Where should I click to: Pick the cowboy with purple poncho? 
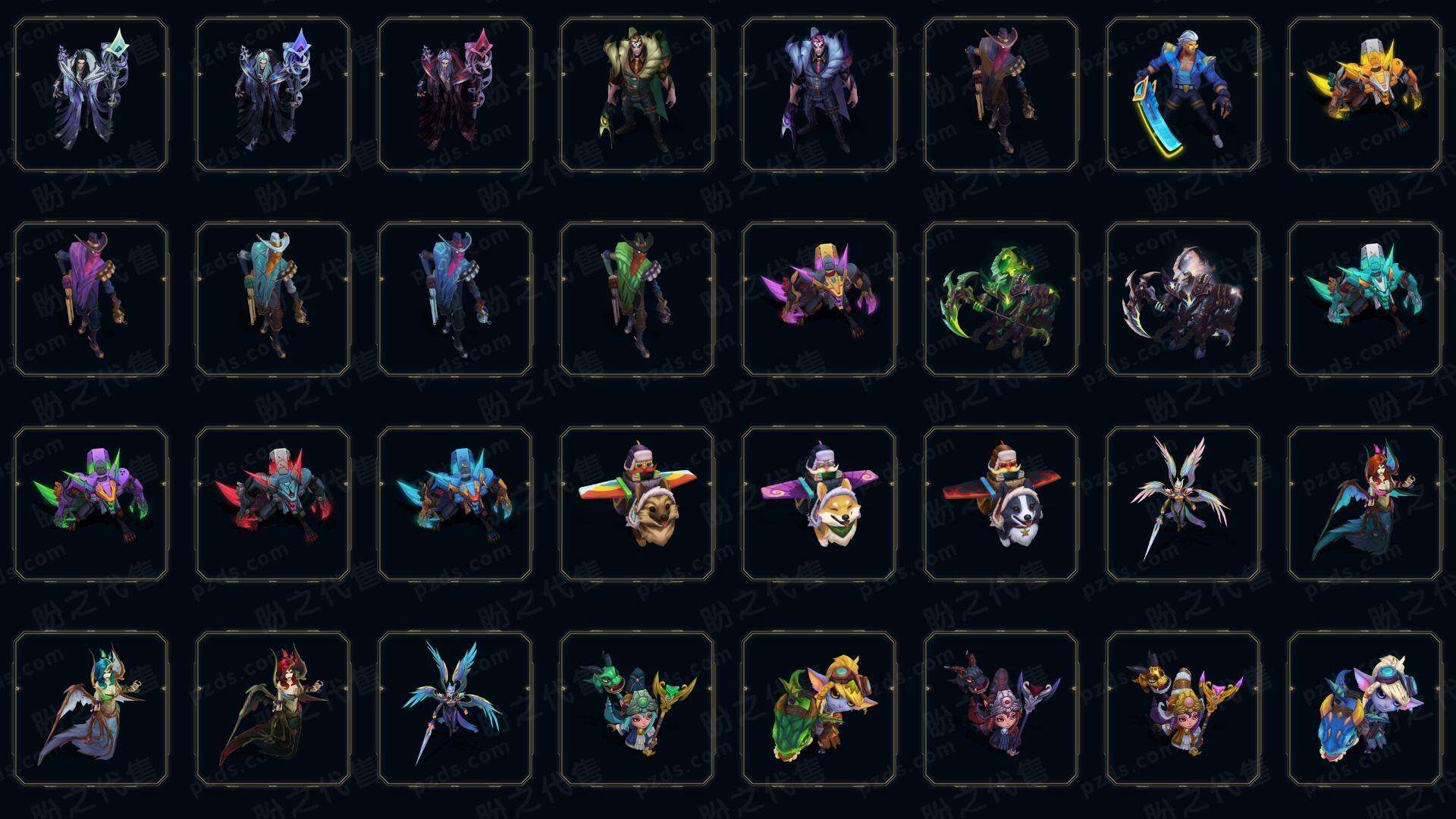pyautogui.click(x=91, y=299)
